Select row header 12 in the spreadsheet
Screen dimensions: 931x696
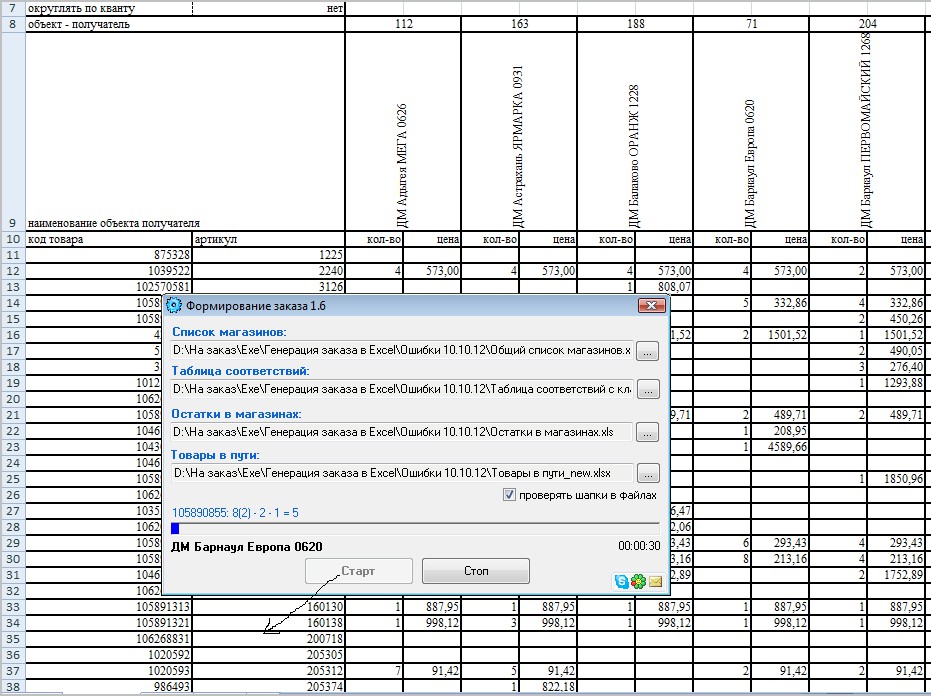click(13, 271)
